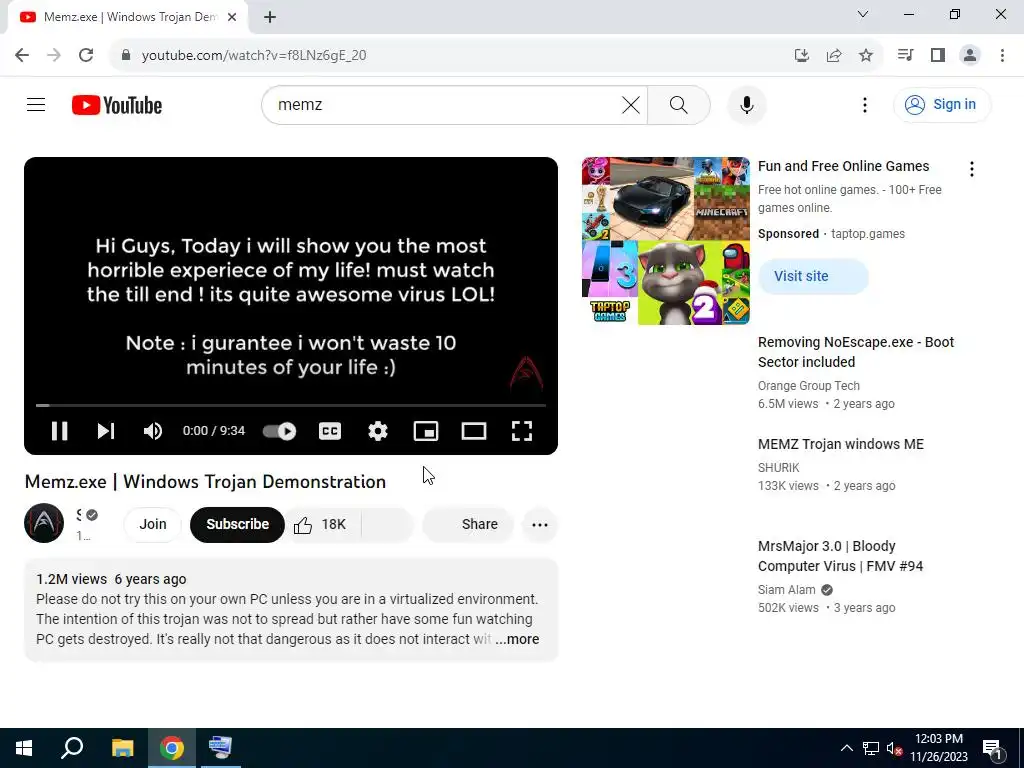Go to YouTube home via logo
The width and height of the screenshot is (1024, 768).
[x=117, y=105]
